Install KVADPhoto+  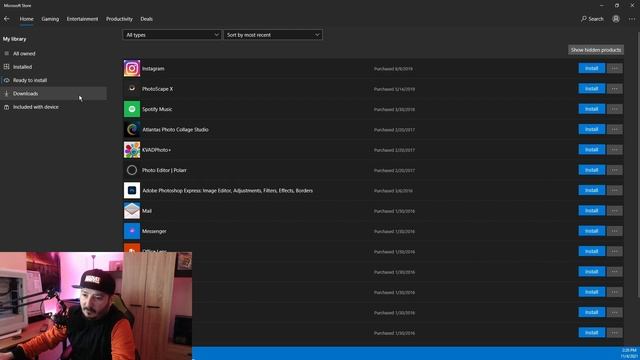pyautogui.click(x=591, y=150)
